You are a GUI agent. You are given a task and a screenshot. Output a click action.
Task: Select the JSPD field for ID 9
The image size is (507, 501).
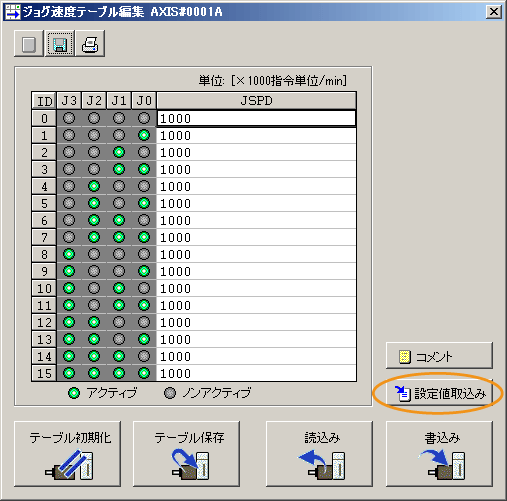pos(256,271)
